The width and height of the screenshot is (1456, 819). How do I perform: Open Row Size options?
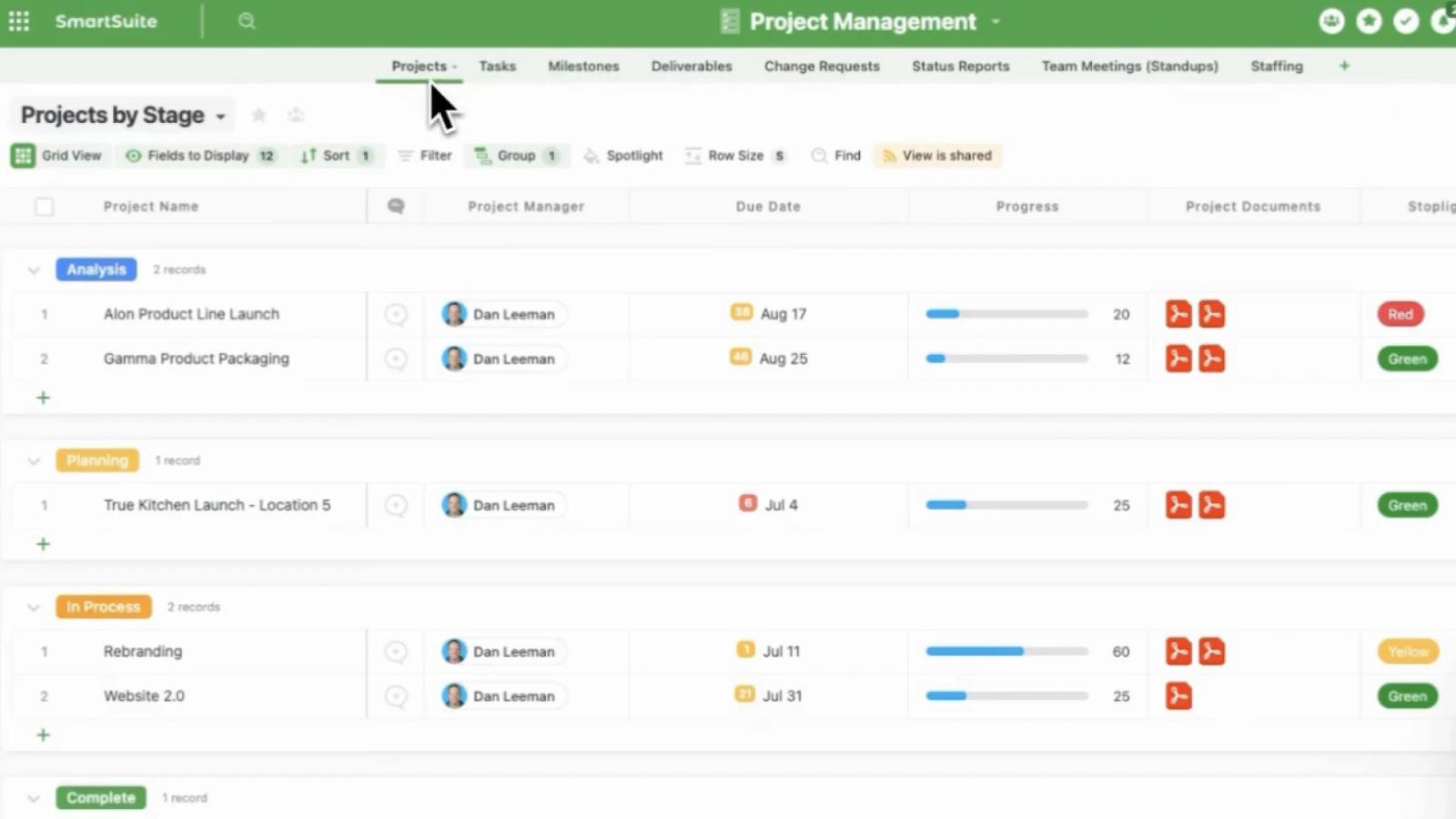click(735, 156)
